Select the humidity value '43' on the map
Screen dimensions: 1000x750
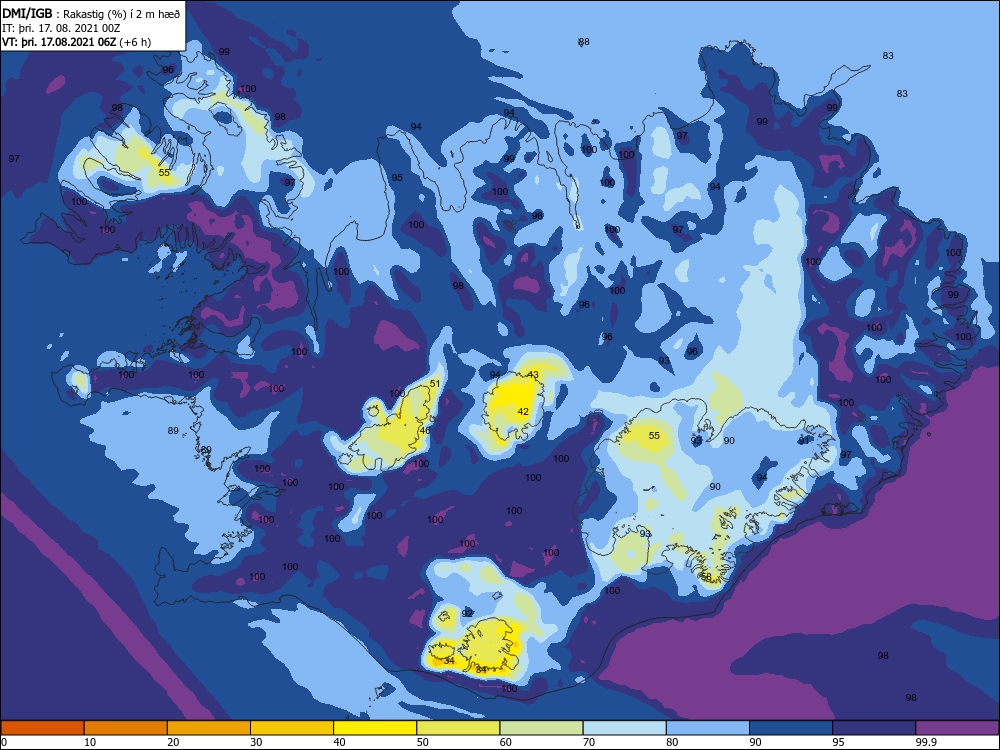(533, 374)
